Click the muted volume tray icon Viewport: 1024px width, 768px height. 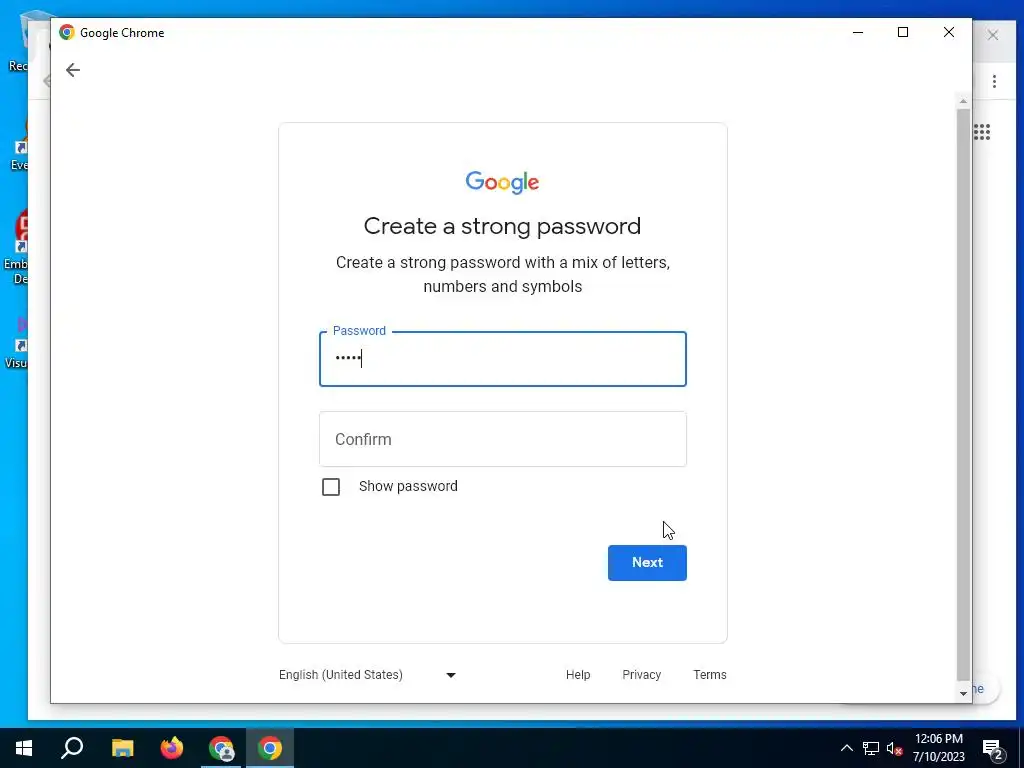894,748
